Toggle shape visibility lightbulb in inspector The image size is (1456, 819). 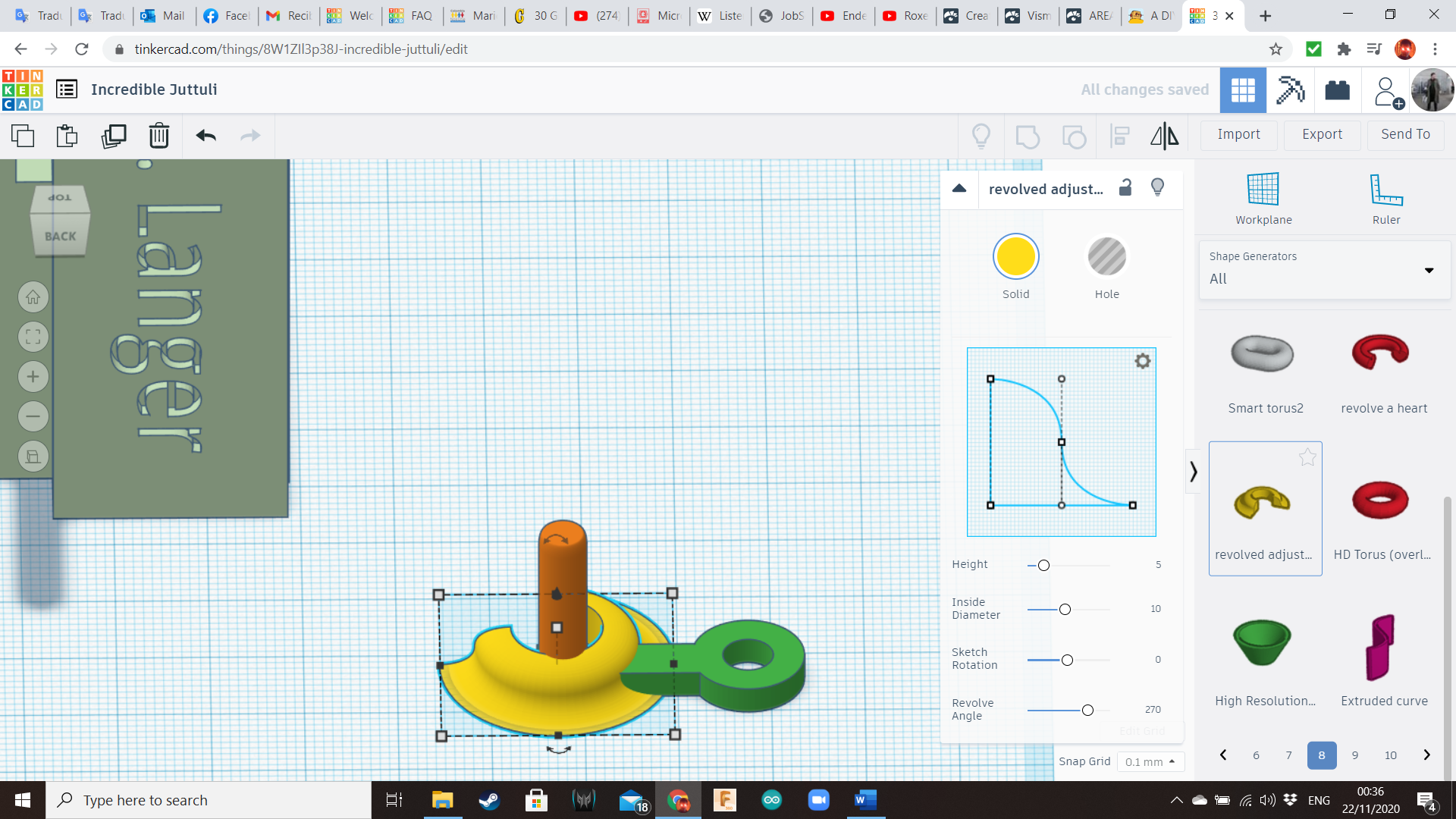point(1157,187)
